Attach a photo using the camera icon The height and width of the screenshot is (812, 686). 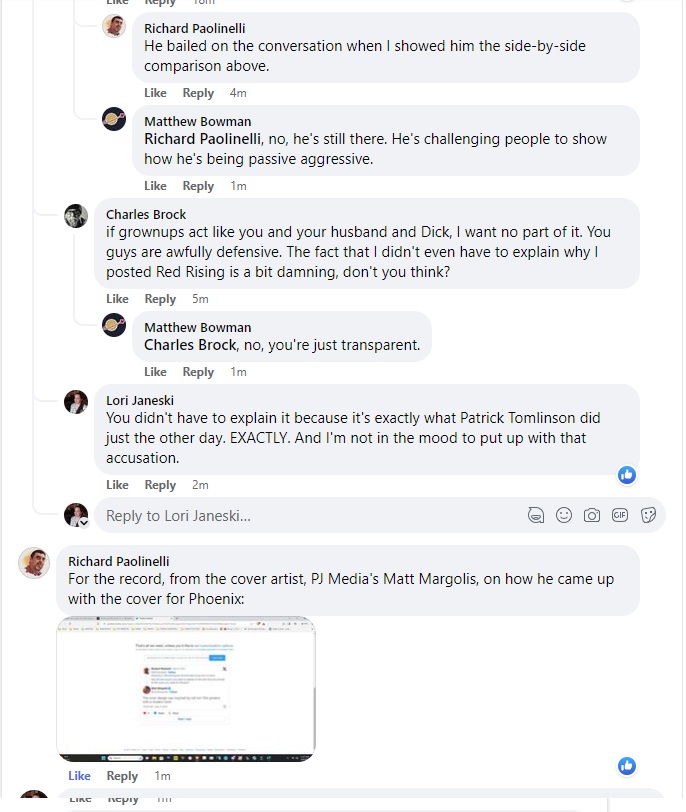(592, 515)
